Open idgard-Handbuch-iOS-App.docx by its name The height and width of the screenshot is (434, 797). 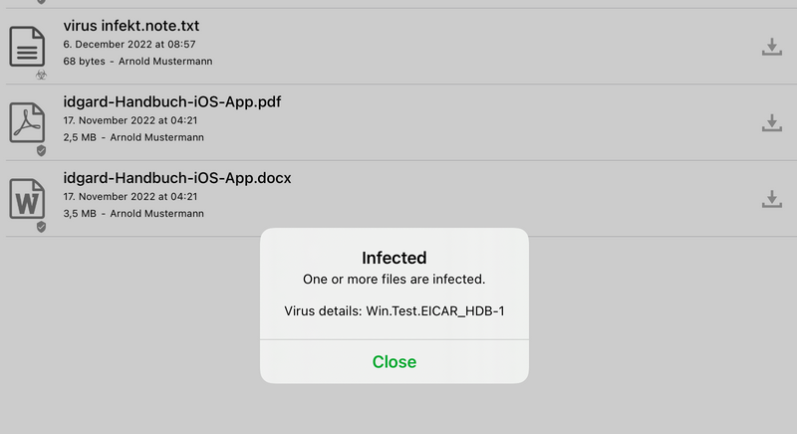pyautogui.click(x=177, y=178)
